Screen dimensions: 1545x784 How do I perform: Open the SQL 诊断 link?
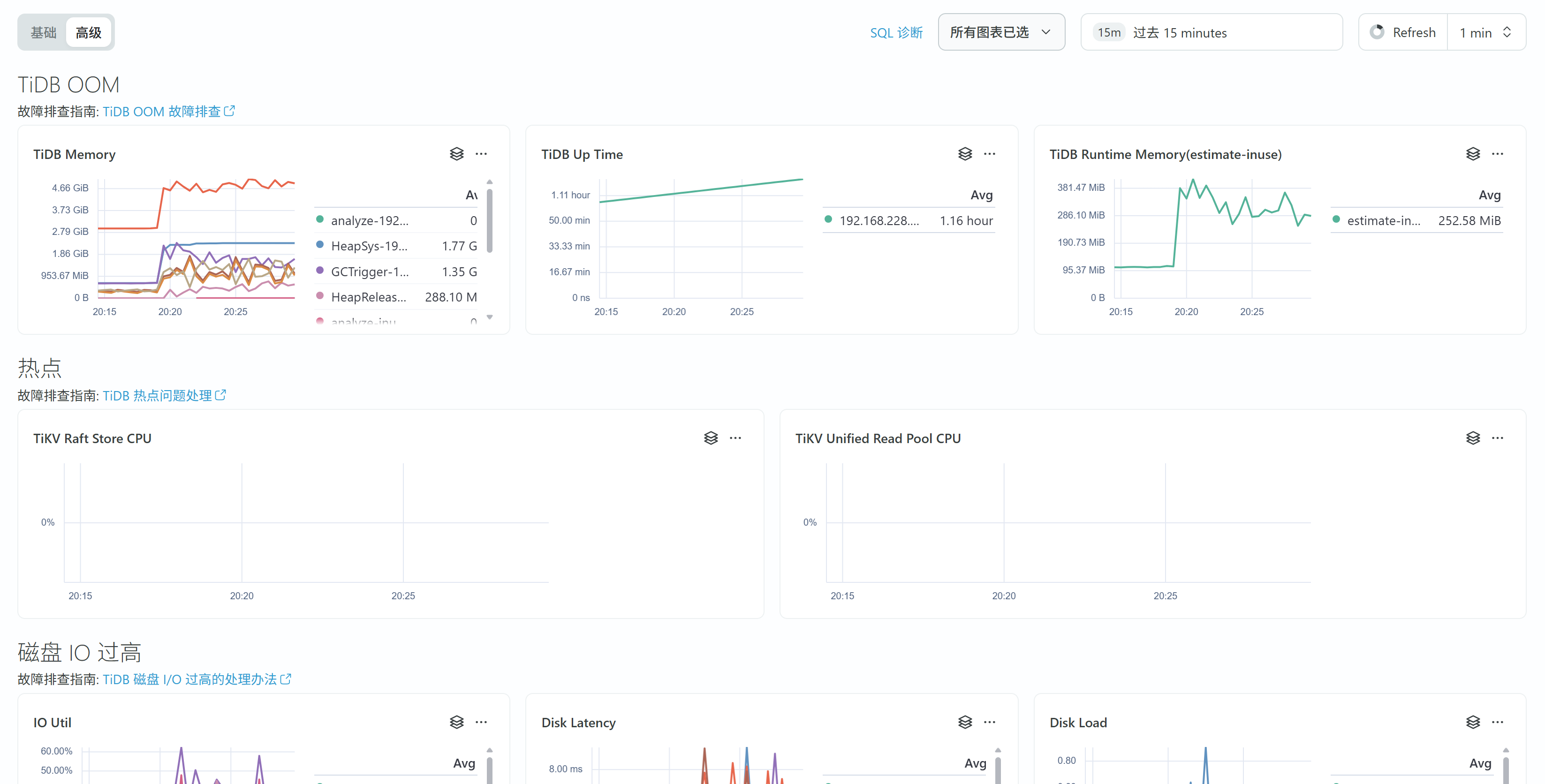click(x=896, y=32)
